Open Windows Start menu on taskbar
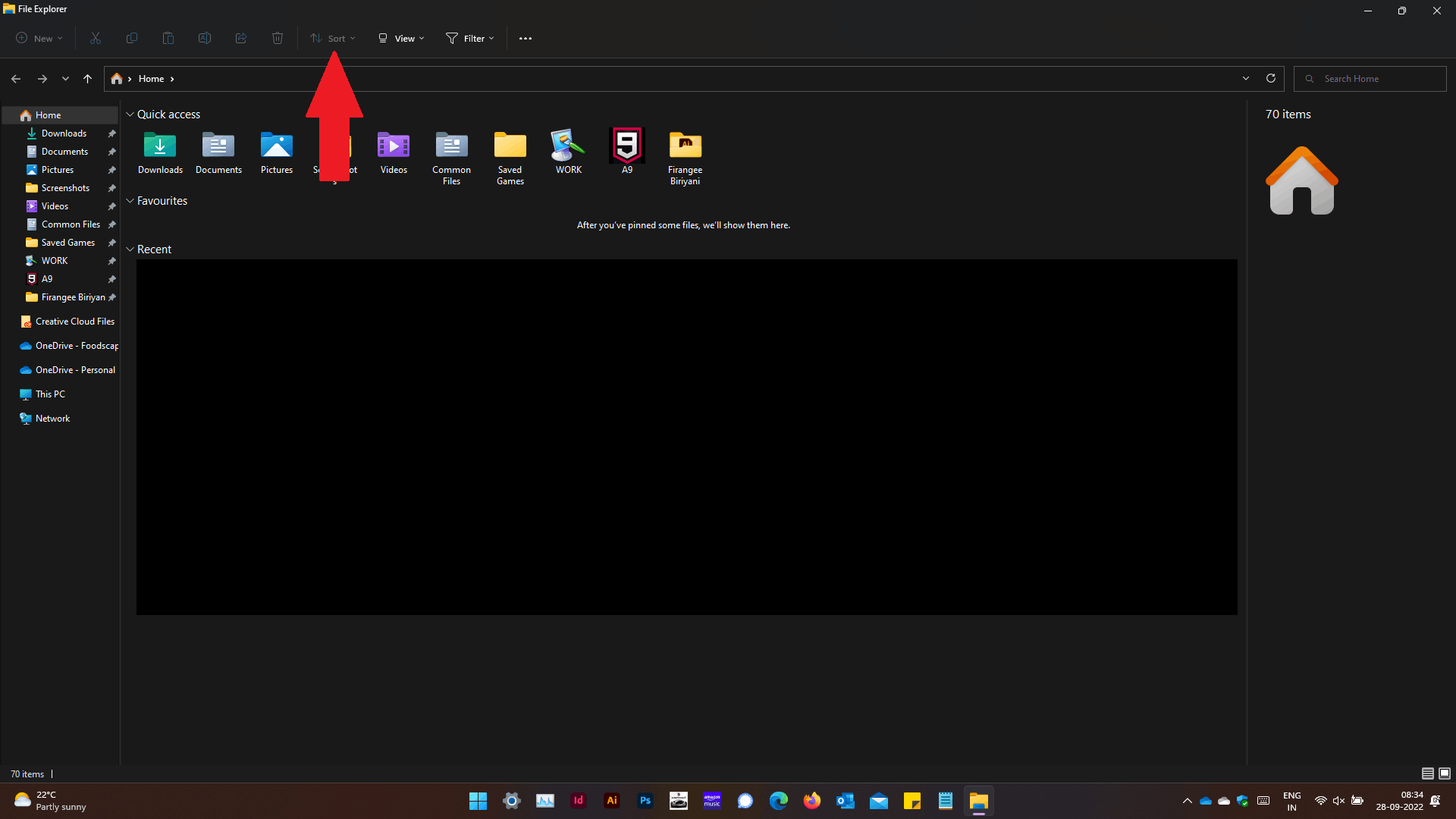1456x819 pixels. (x=478, y=801)
